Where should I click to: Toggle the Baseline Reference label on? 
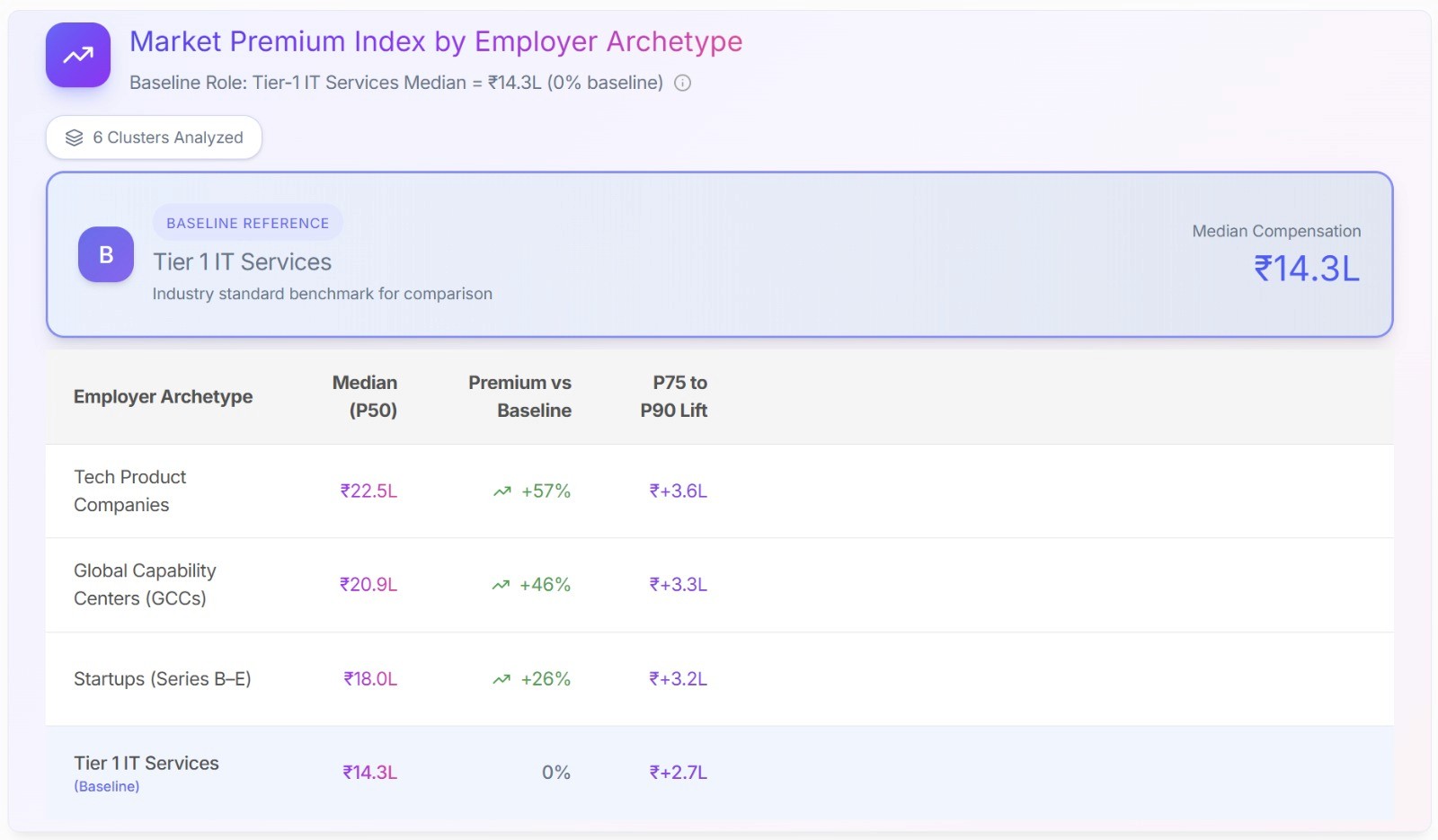(247, 222)
